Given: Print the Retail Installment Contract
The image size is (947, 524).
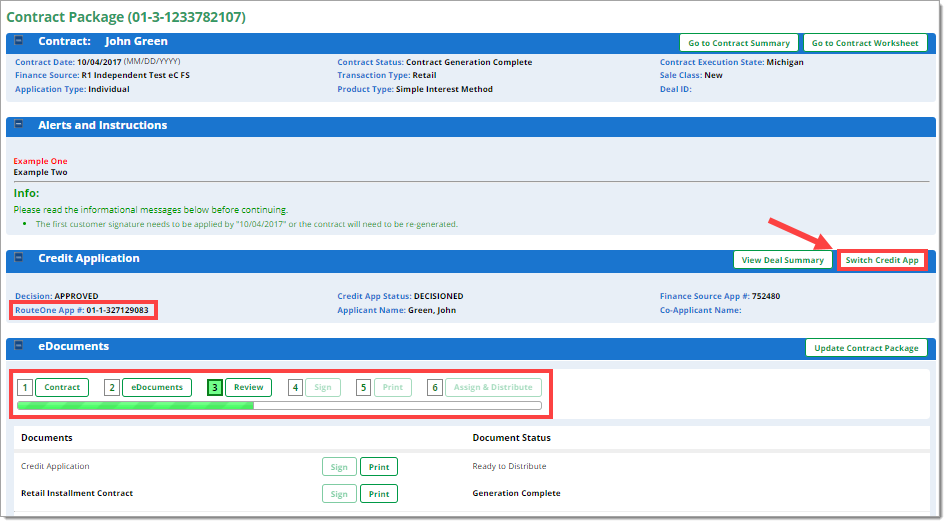Looking at the screenshot, I should 378,494.
